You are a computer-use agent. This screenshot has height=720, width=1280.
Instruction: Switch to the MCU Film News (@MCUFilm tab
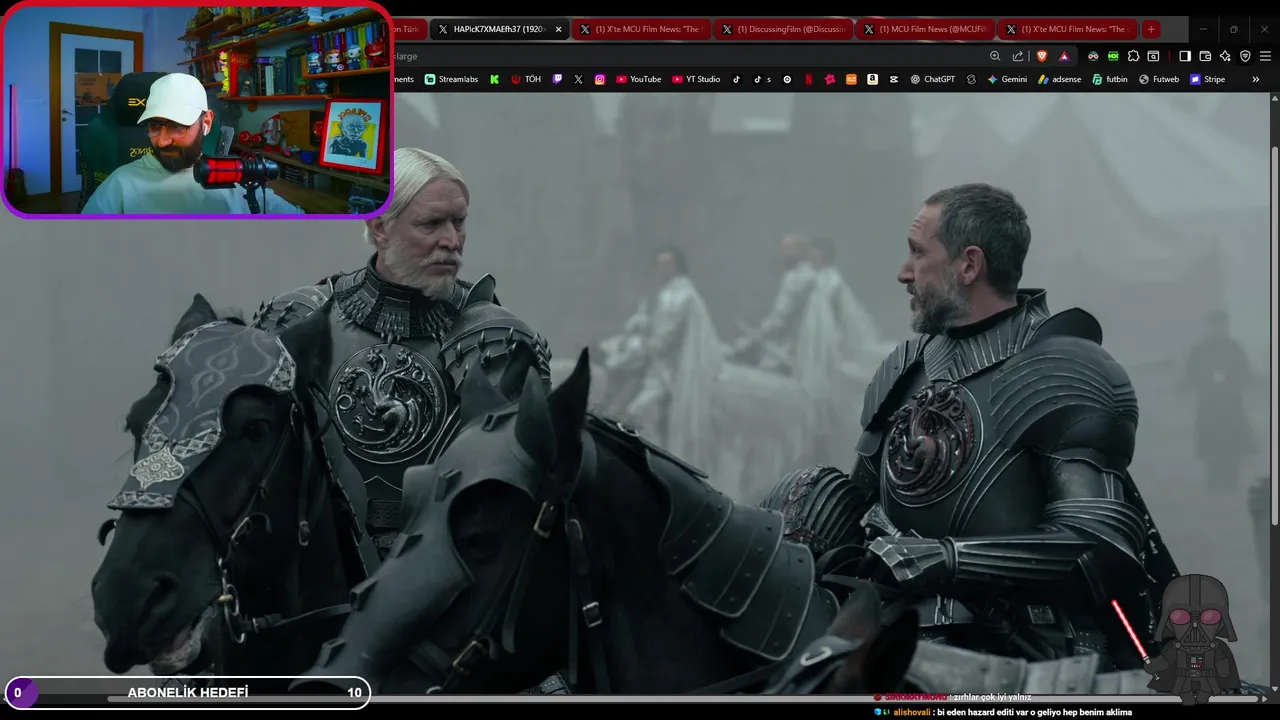925,29
